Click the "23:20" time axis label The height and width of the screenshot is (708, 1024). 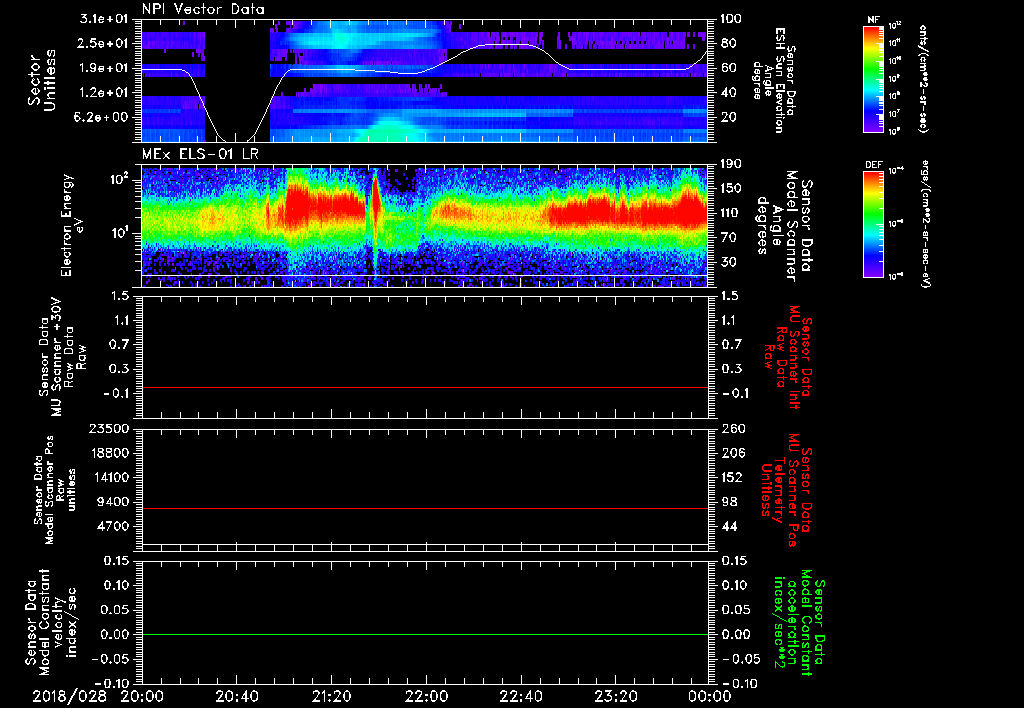tap(615, 696)
